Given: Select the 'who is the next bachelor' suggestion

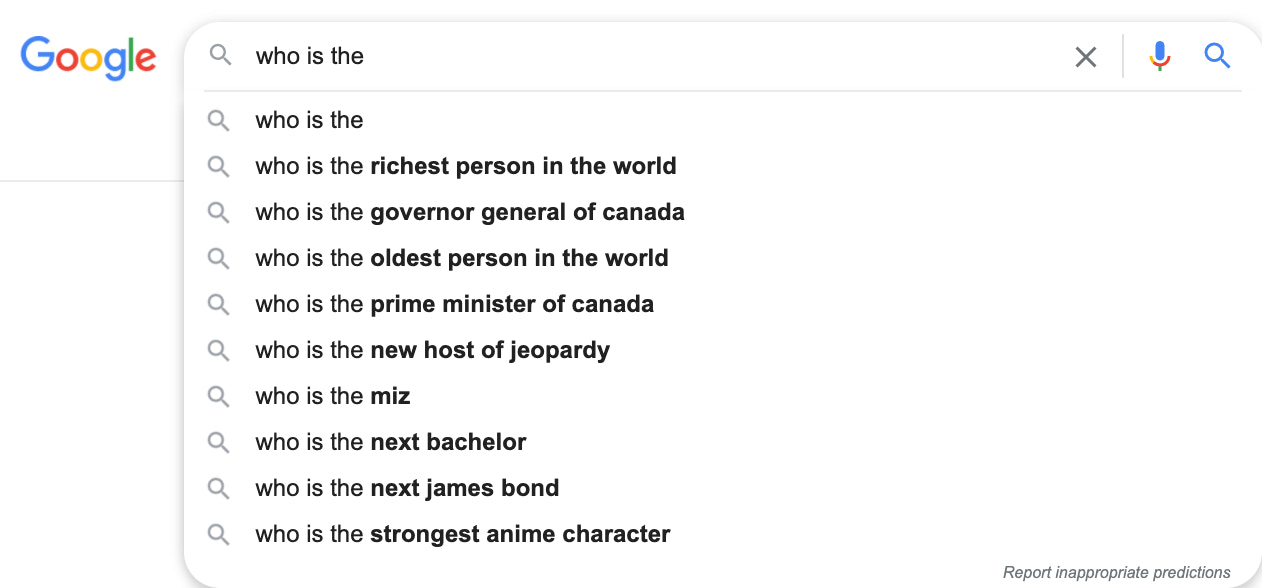Looking at the screenshot, I should pyautogui.click(x=390, y=442).
